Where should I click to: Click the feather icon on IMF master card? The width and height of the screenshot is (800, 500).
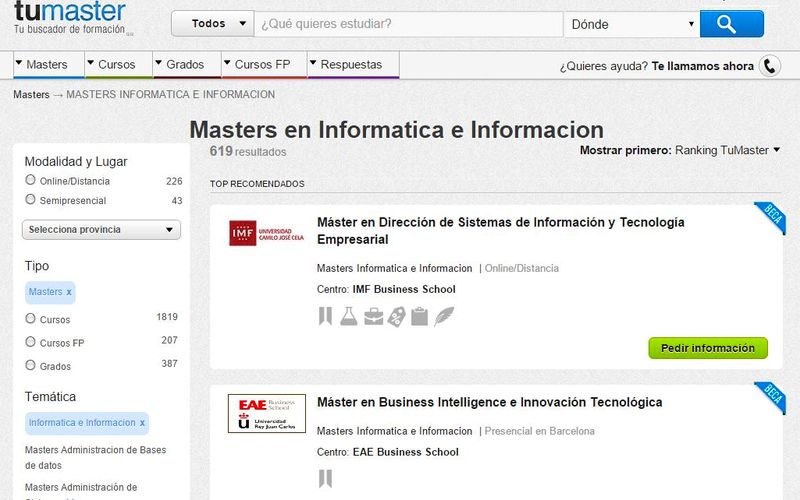point(444,316)
